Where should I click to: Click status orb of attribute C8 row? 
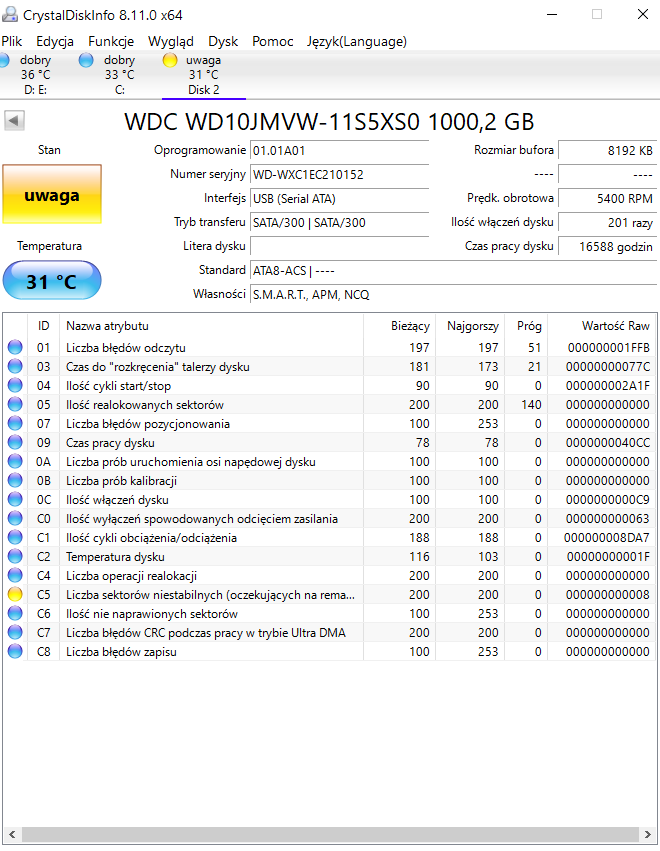coord(15,651)
